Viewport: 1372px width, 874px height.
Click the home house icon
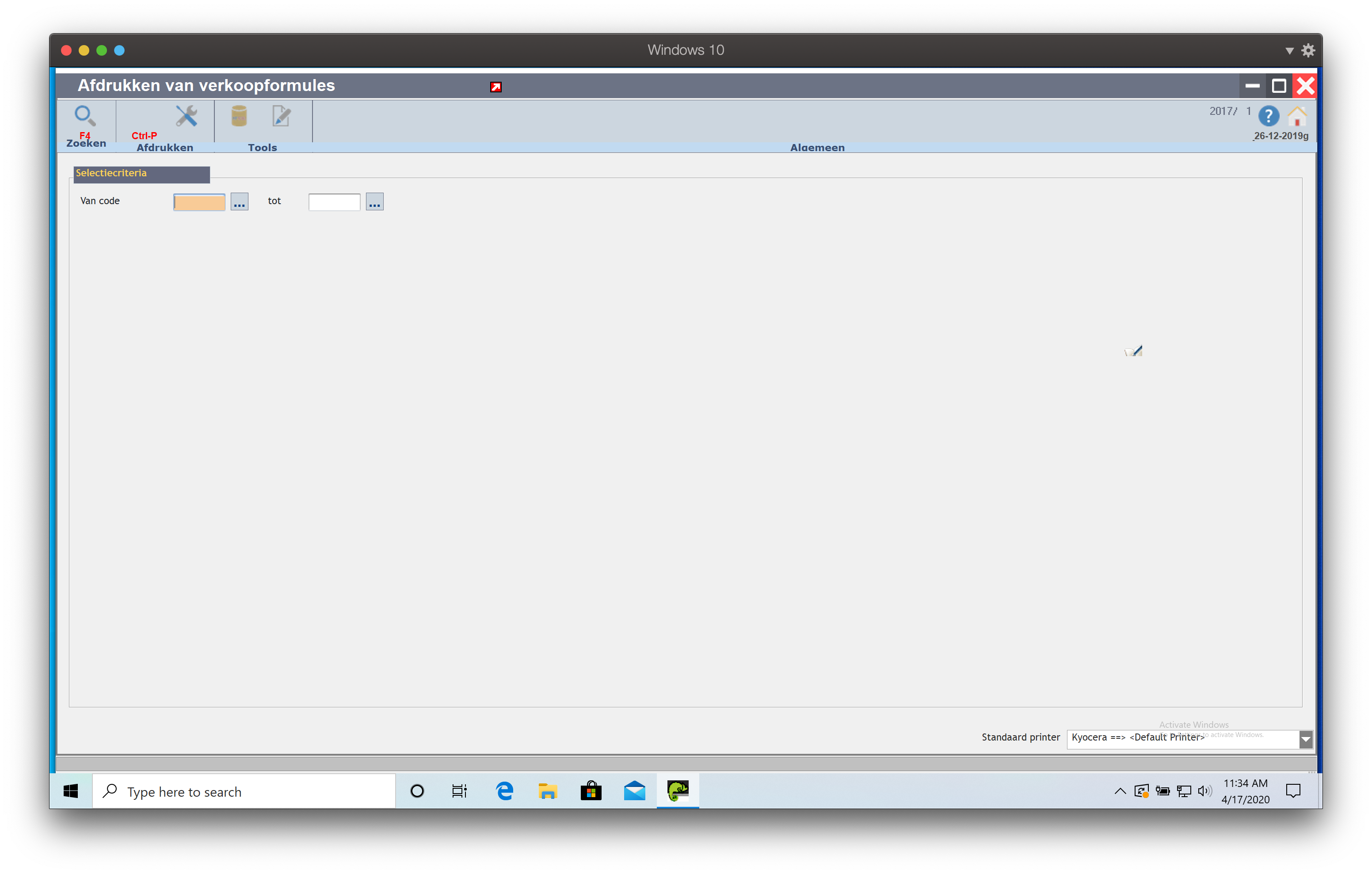click(1297, 116)
